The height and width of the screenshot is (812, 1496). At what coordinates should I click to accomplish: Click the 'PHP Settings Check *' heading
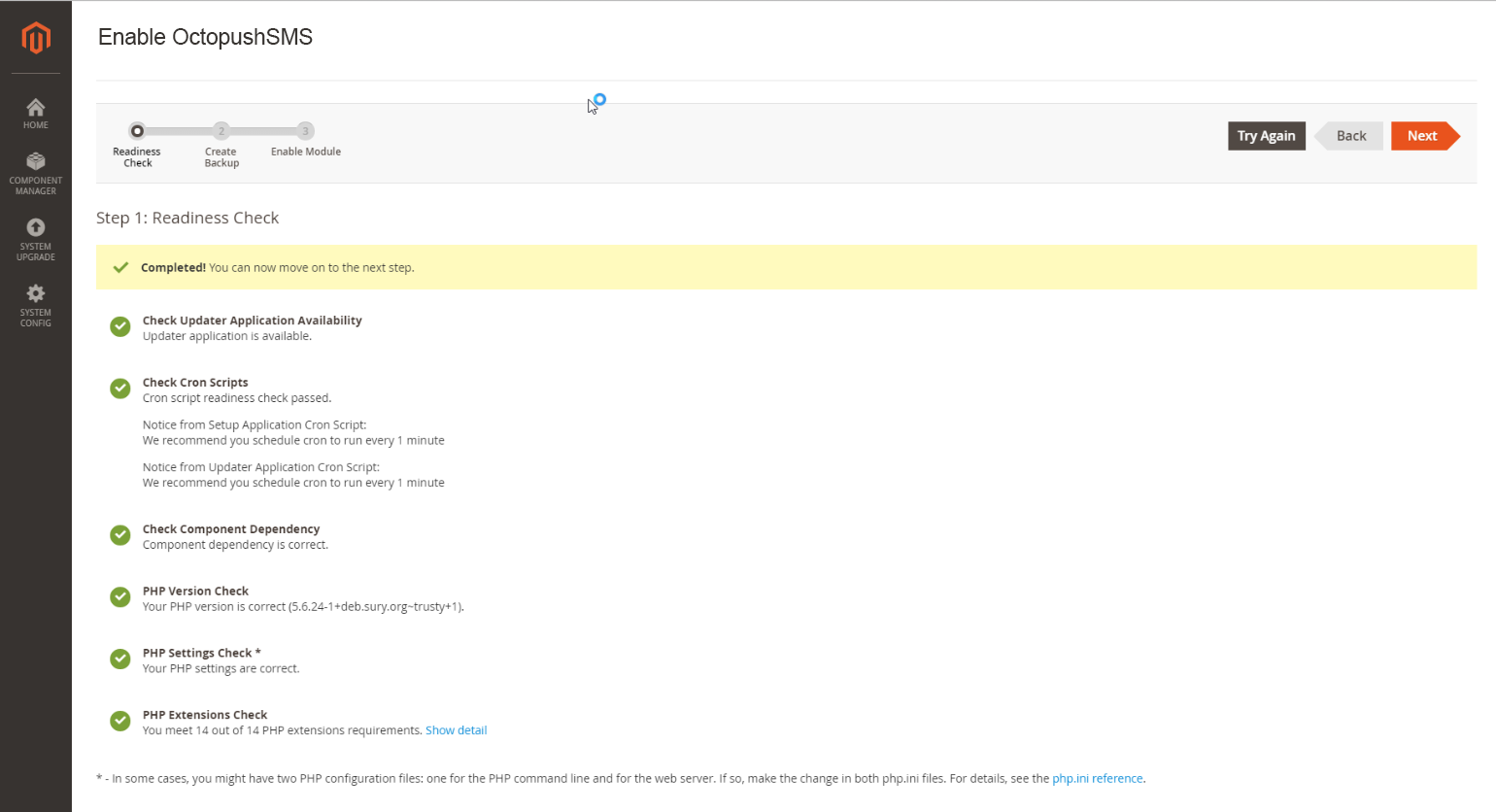pyautogui.click(x=202, y=653)
